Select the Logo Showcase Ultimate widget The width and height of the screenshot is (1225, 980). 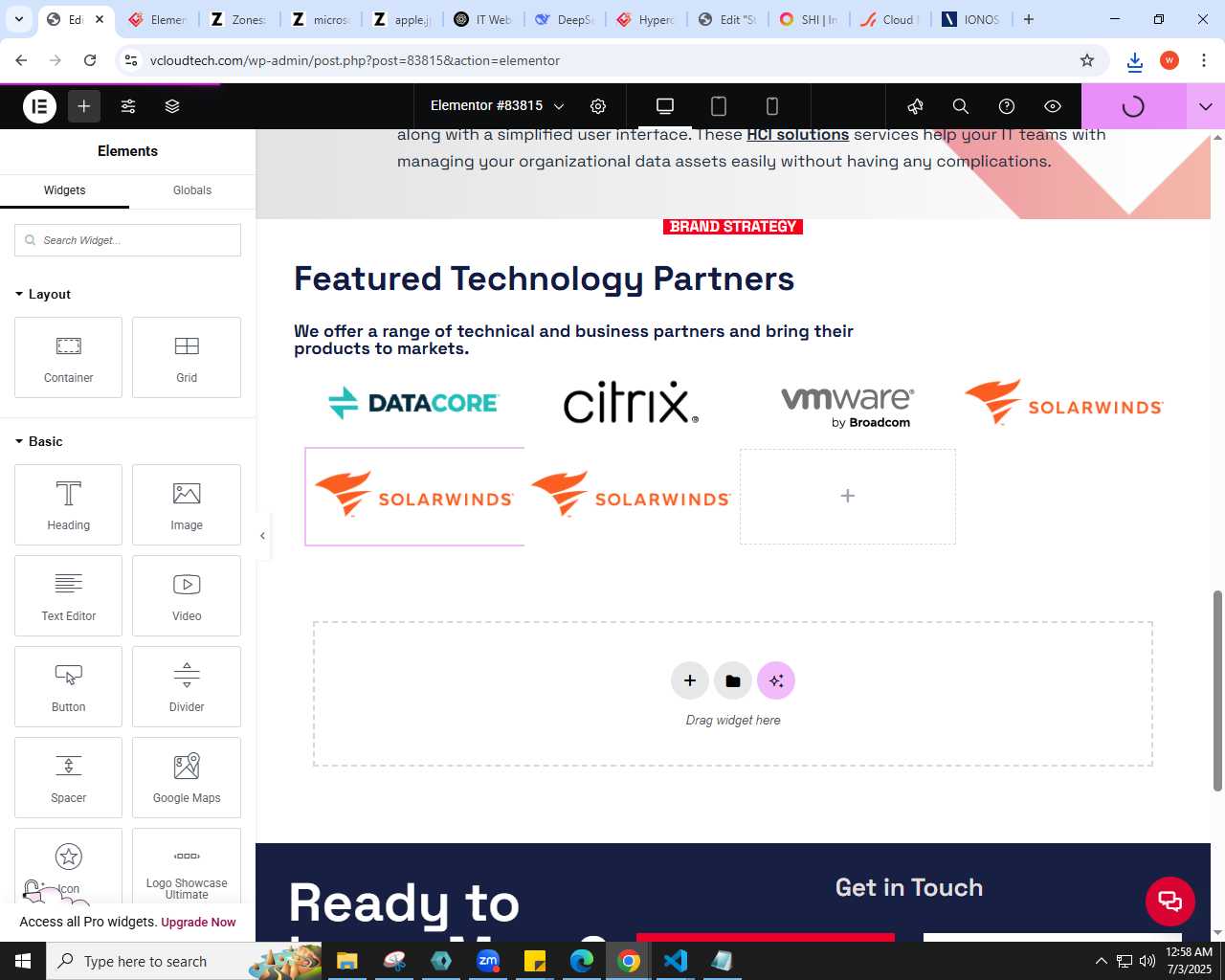tap(187, 866)
